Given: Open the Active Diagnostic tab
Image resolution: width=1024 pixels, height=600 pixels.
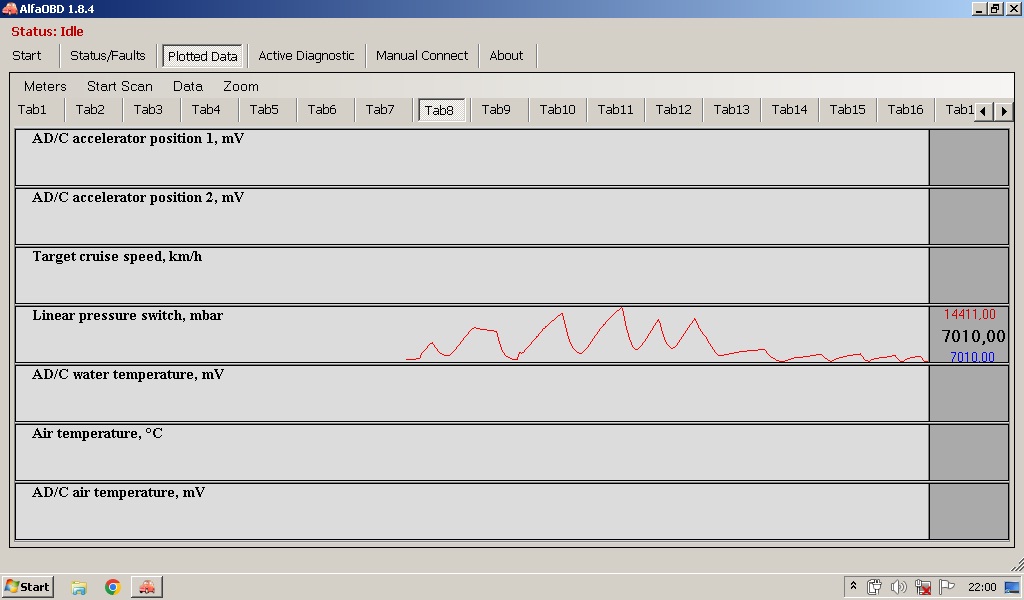Looking at the screenshot, I should pyautogui.click(x=306, y=56).
